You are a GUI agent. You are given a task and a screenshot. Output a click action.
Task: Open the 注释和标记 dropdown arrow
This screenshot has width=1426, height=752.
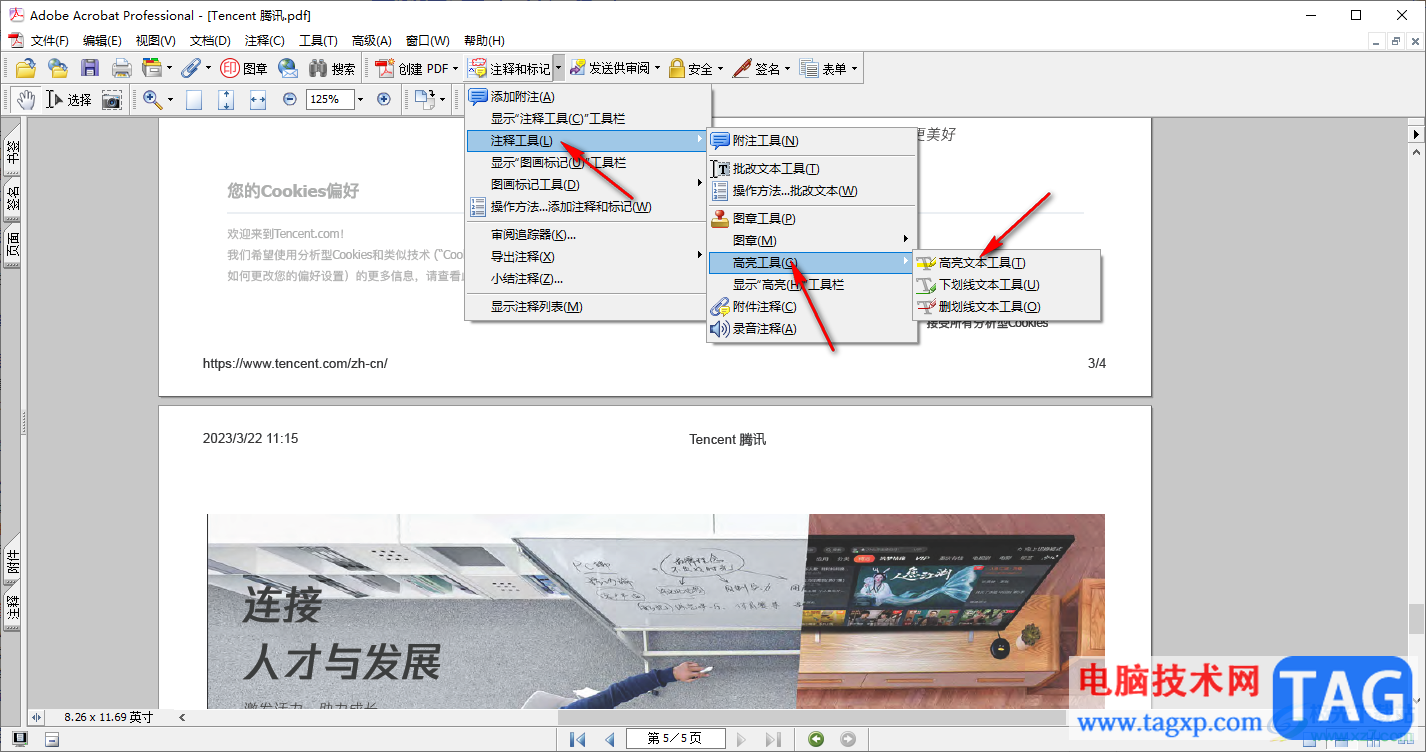click(559, 68)
